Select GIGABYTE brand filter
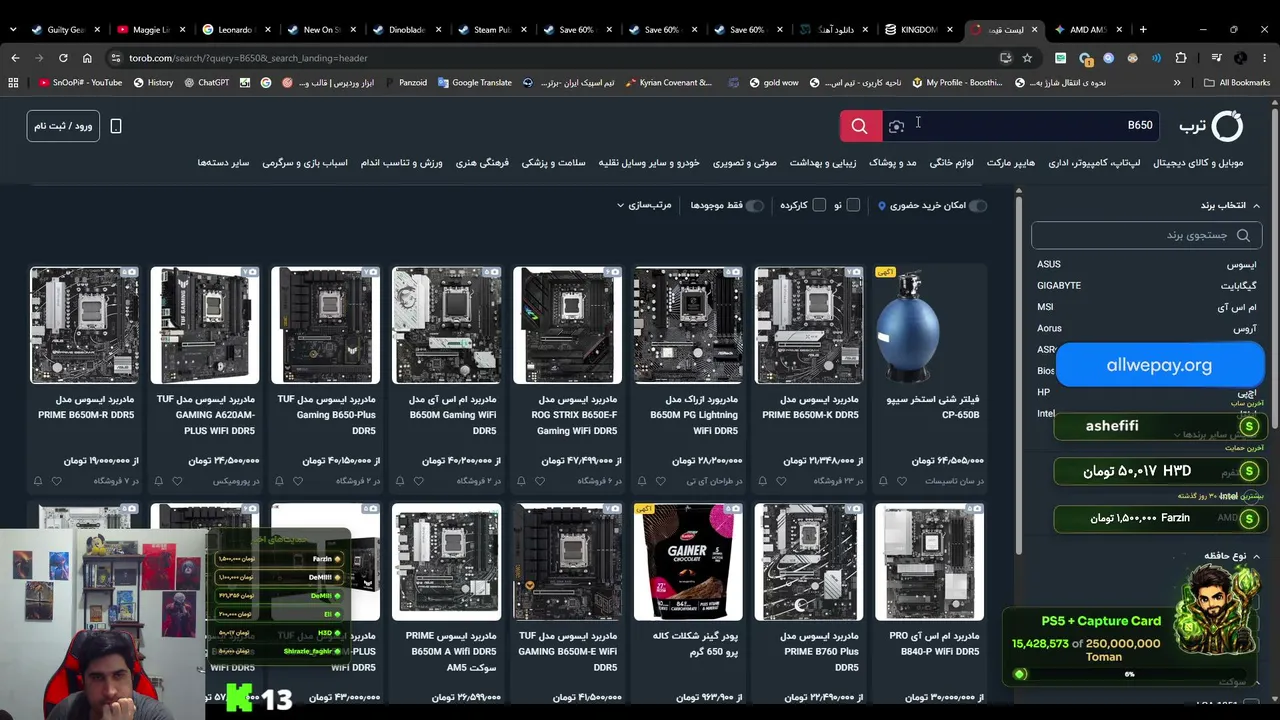 pos(1146,286)
